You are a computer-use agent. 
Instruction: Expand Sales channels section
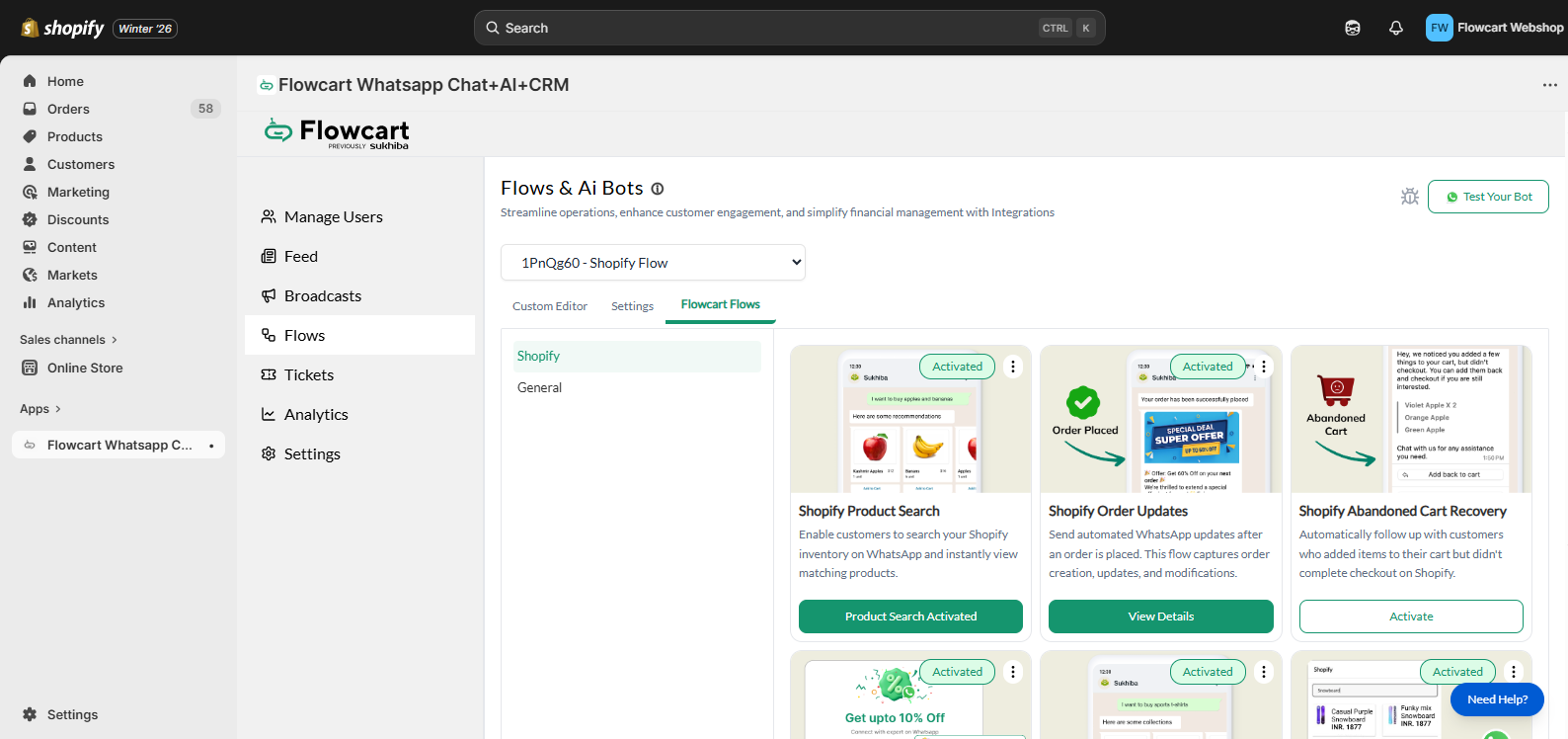tap(68, 340)
